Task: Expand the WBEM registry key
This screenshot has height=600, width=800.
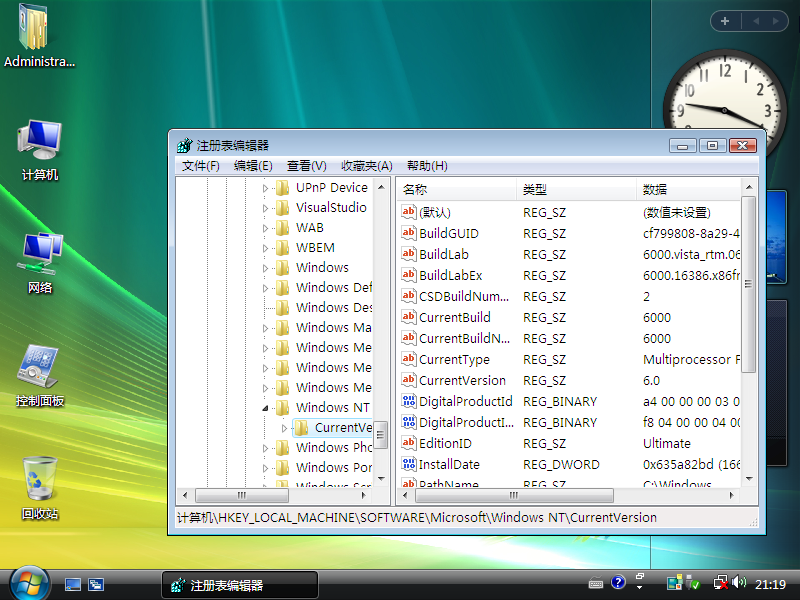Action: point(265,248)
